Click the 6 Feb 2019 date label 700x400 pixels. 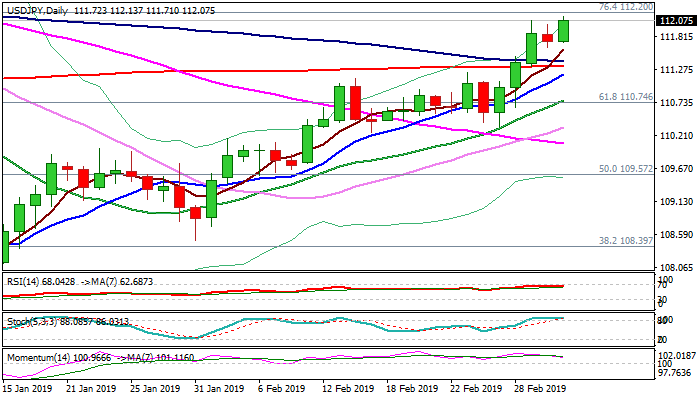click(282, 388)
